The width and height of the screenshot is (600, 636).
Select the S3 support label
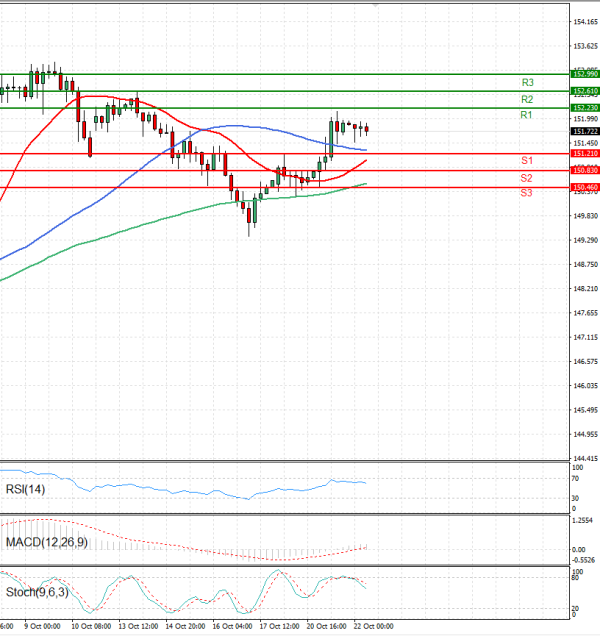click(x=525, y=192)
